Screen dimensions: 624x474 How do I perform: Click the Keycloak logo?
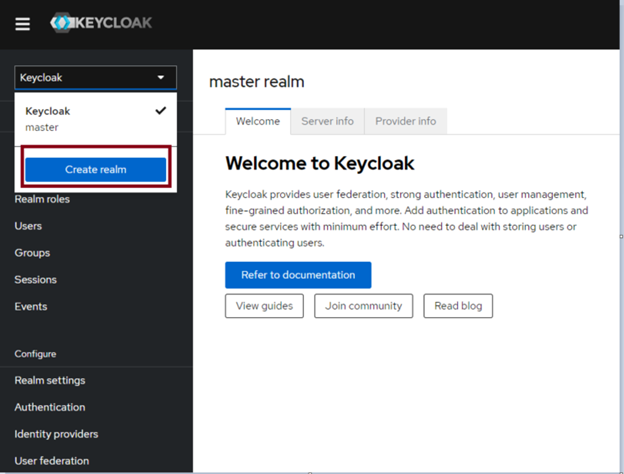(x=101, y=23)
